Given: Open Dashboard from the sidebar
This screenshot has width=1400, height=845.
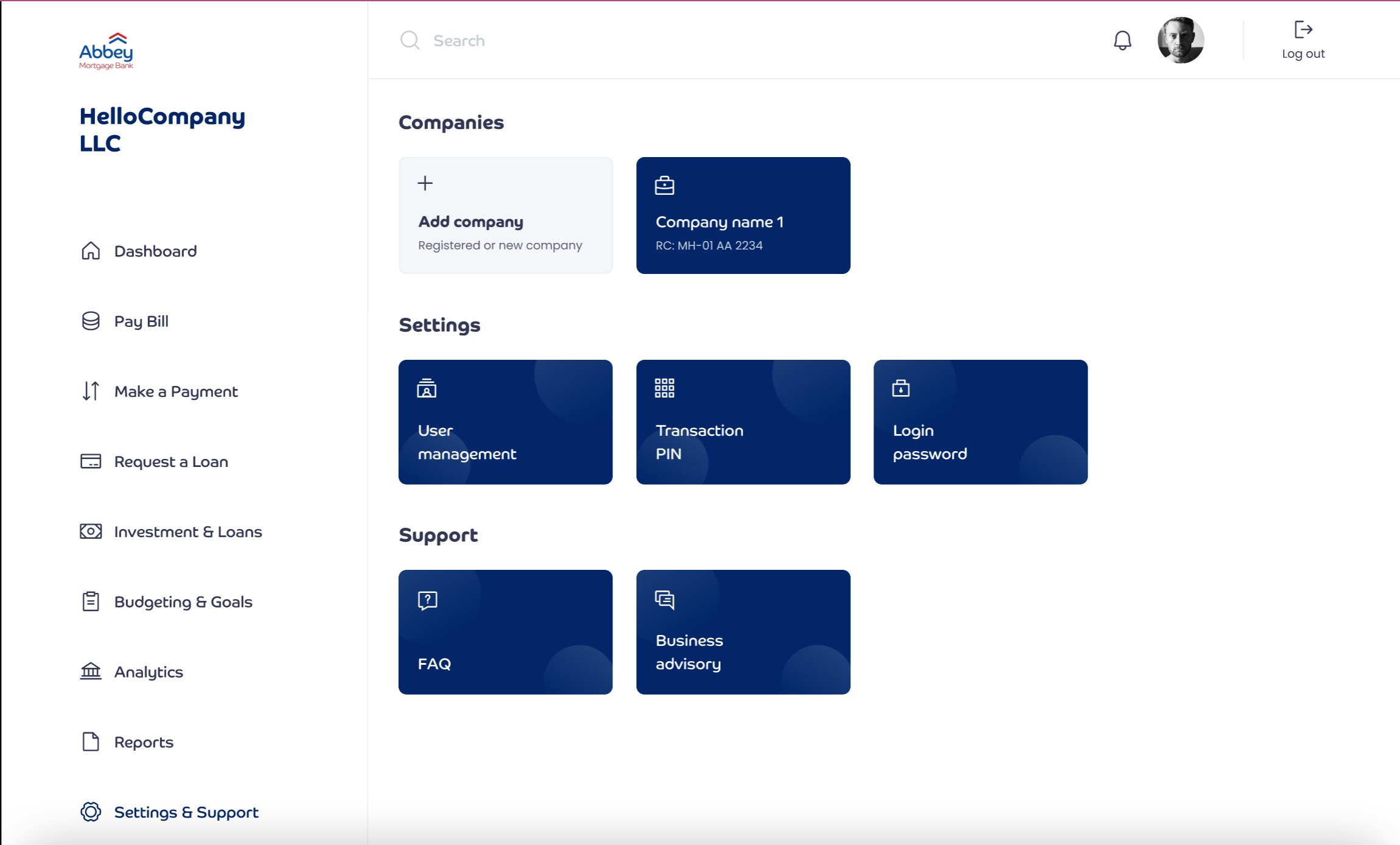Looking at the screenshot, I should pyautogui.click(x=155, y=251).
